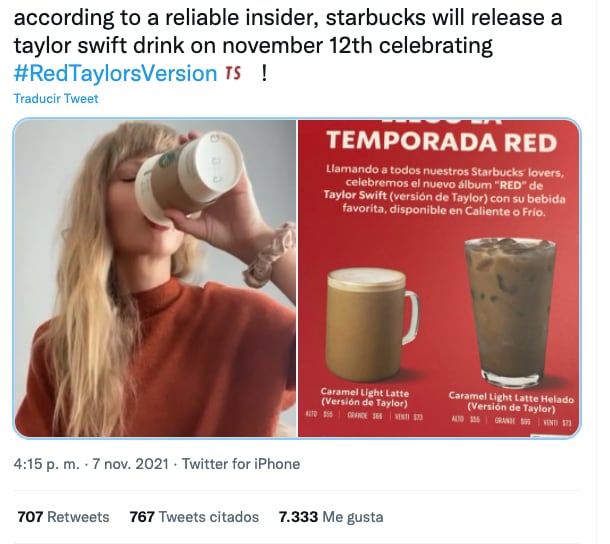610x544 pixels.
Task: Click the iced Caramel Light Latte Helado glass
Action: click(510, 312)
